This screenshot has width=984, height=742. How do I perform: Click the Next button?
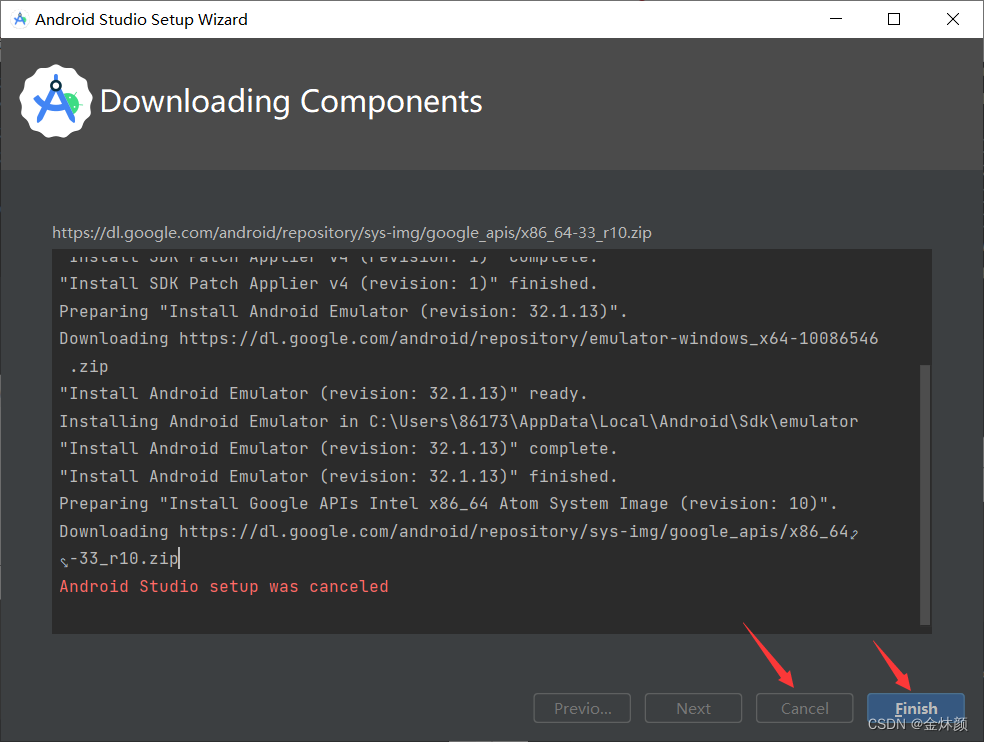(693, 708)
